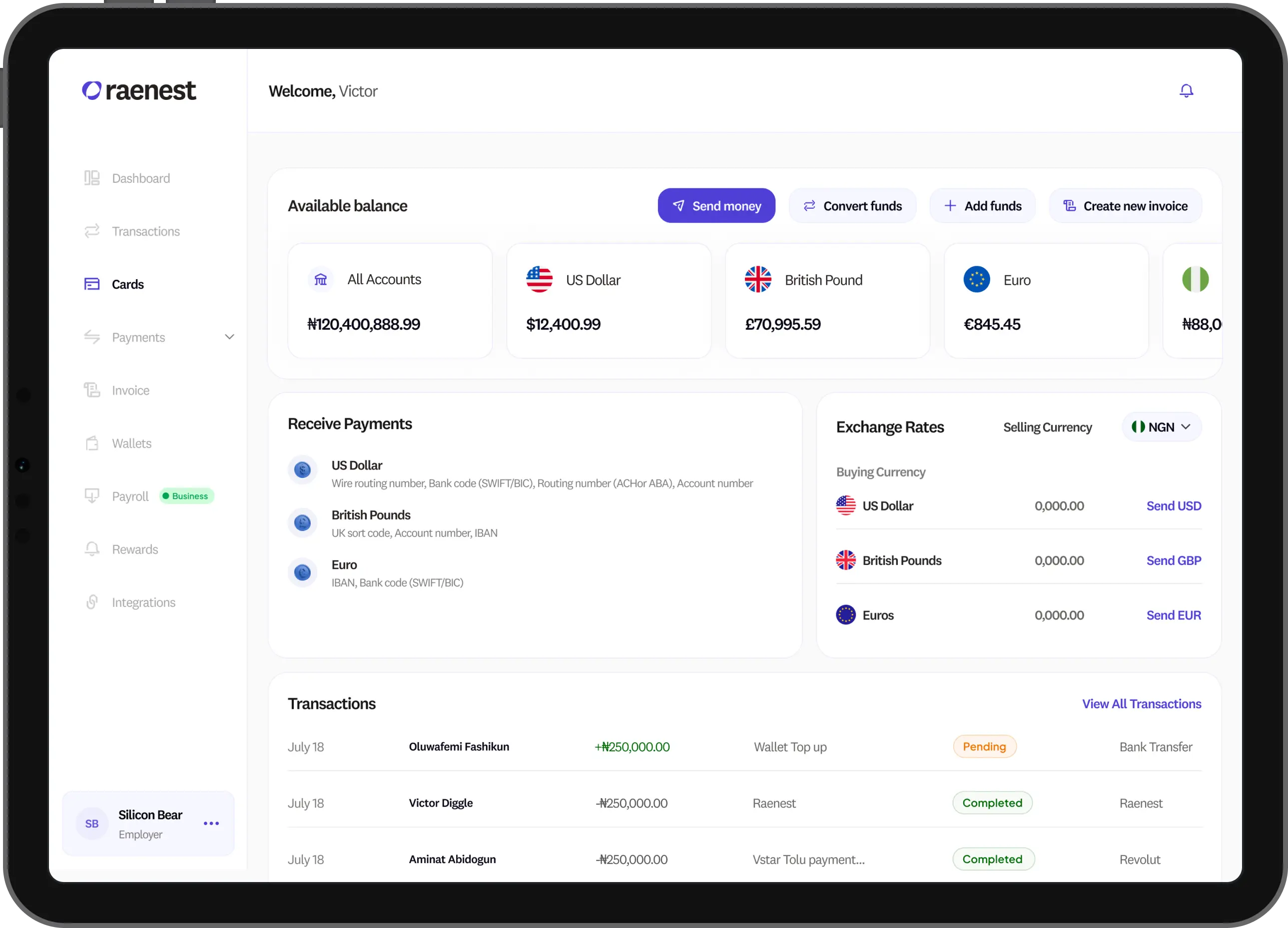
Task: Open the NGN selling currency dropdown
Action: coord(1162,427)
